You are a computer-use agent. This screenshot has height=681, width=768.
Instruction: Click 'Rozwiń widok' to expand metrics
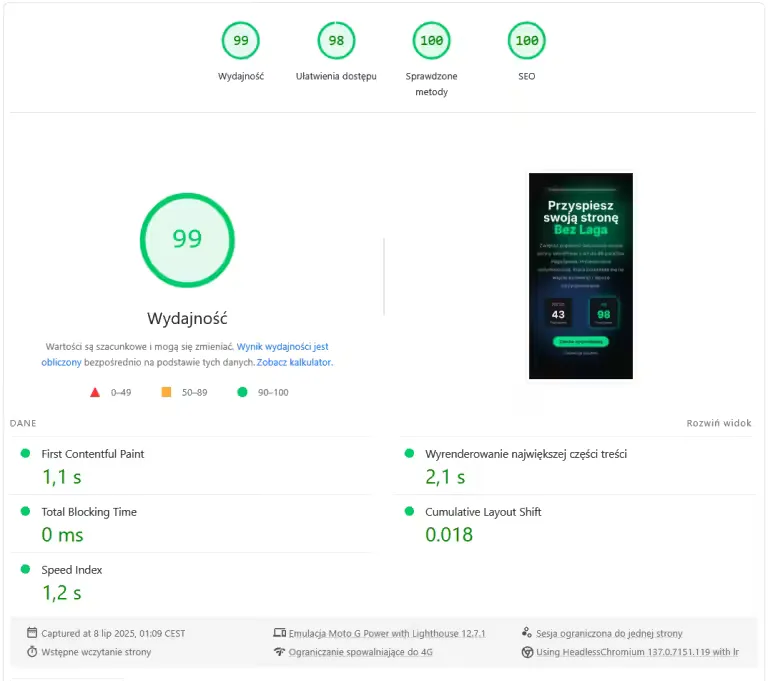point(719,423)
